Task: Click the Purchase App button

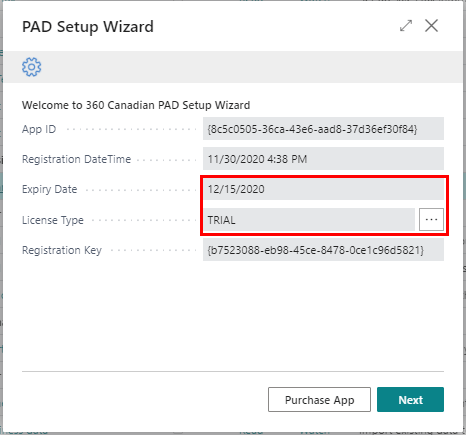Action: [319, 399]
